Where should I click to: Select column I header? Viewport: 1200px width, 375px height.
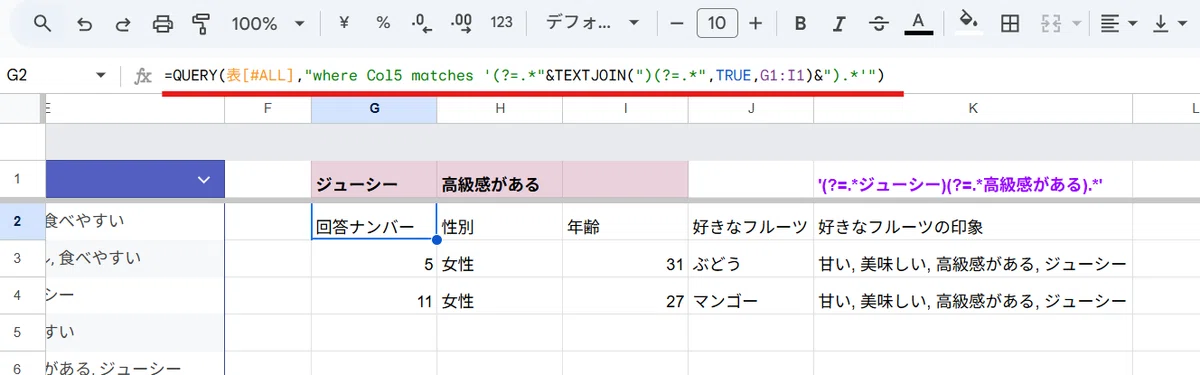point(625,108)
